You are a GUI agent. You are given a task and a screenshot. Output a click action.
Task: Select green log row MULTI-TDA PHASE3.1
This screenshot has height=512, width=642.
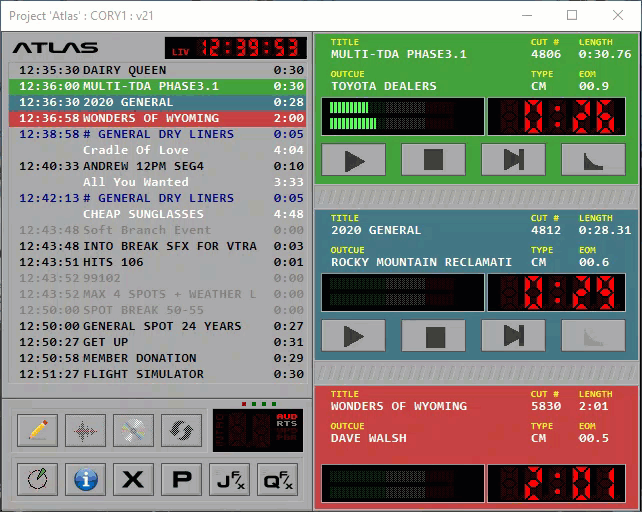pyautogui.click(x=157, y=86)
